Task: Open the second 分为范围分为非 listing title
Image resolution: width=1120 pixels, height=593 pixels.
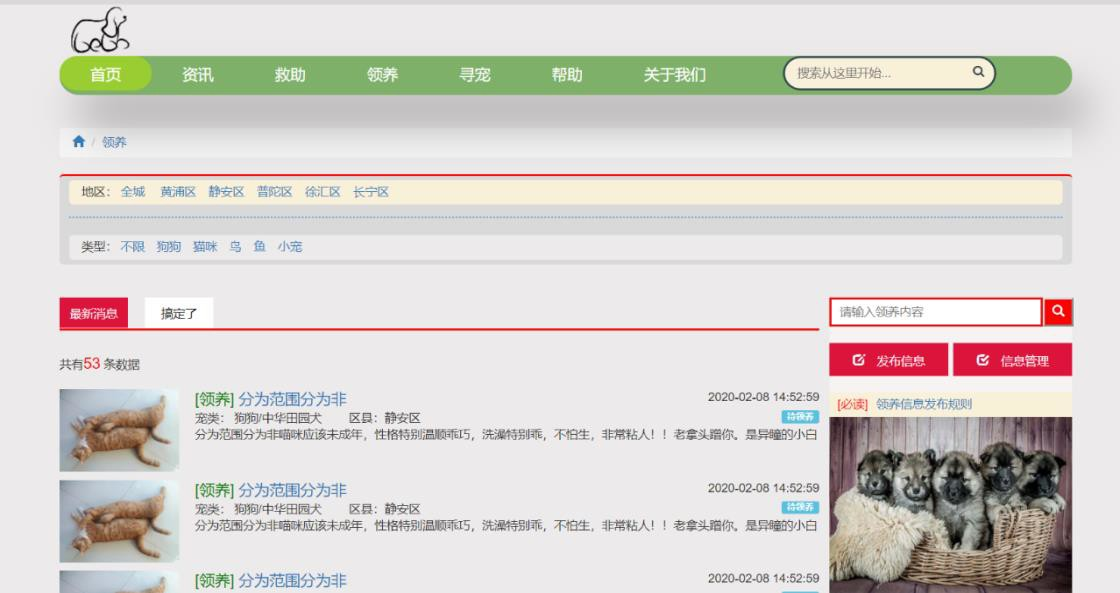Action: coord(292,490)
